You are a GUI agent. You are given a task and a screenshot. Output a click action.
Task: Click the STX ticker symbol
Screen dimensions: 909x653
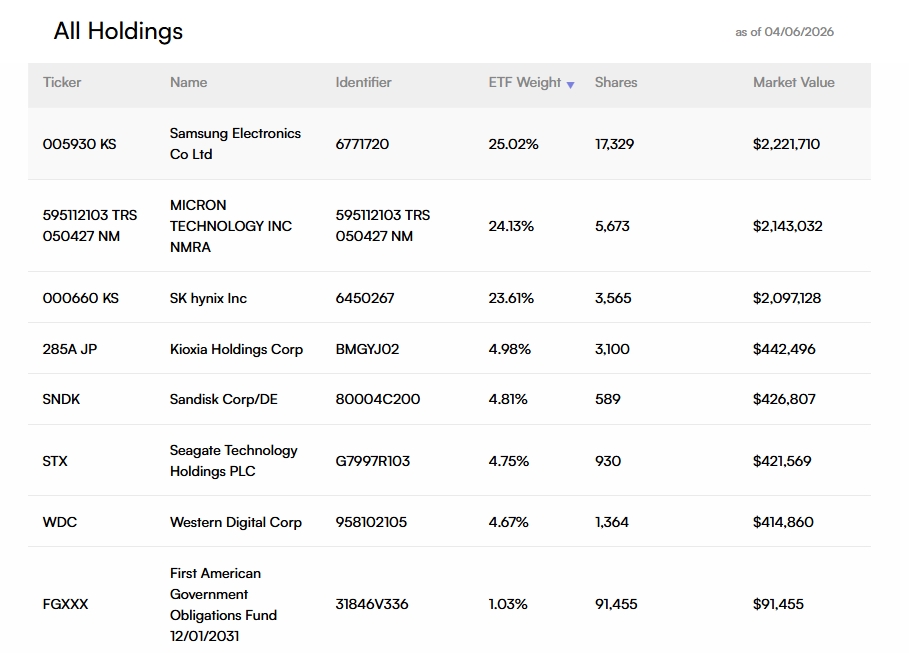click(x=55, y=461)
